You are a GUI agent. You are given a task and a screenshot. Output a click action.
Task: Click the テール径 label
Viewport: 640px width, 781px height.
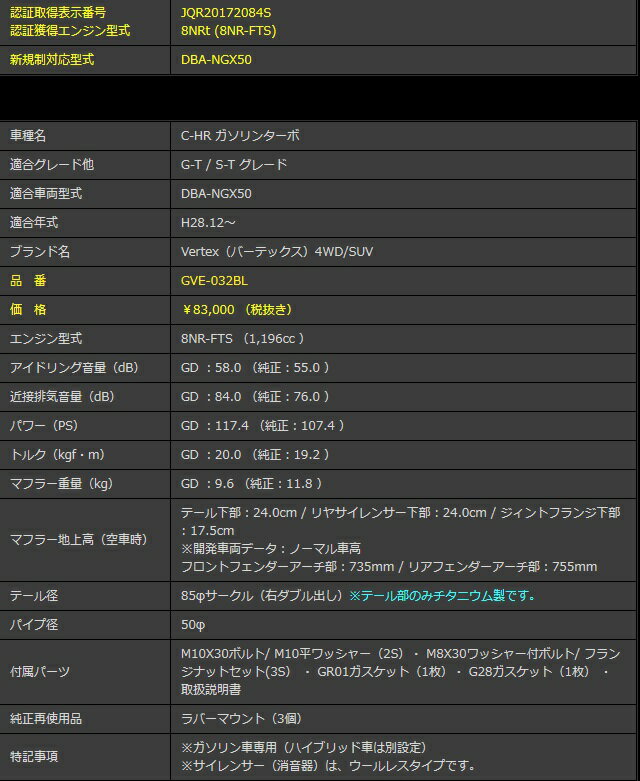[34, 595]
